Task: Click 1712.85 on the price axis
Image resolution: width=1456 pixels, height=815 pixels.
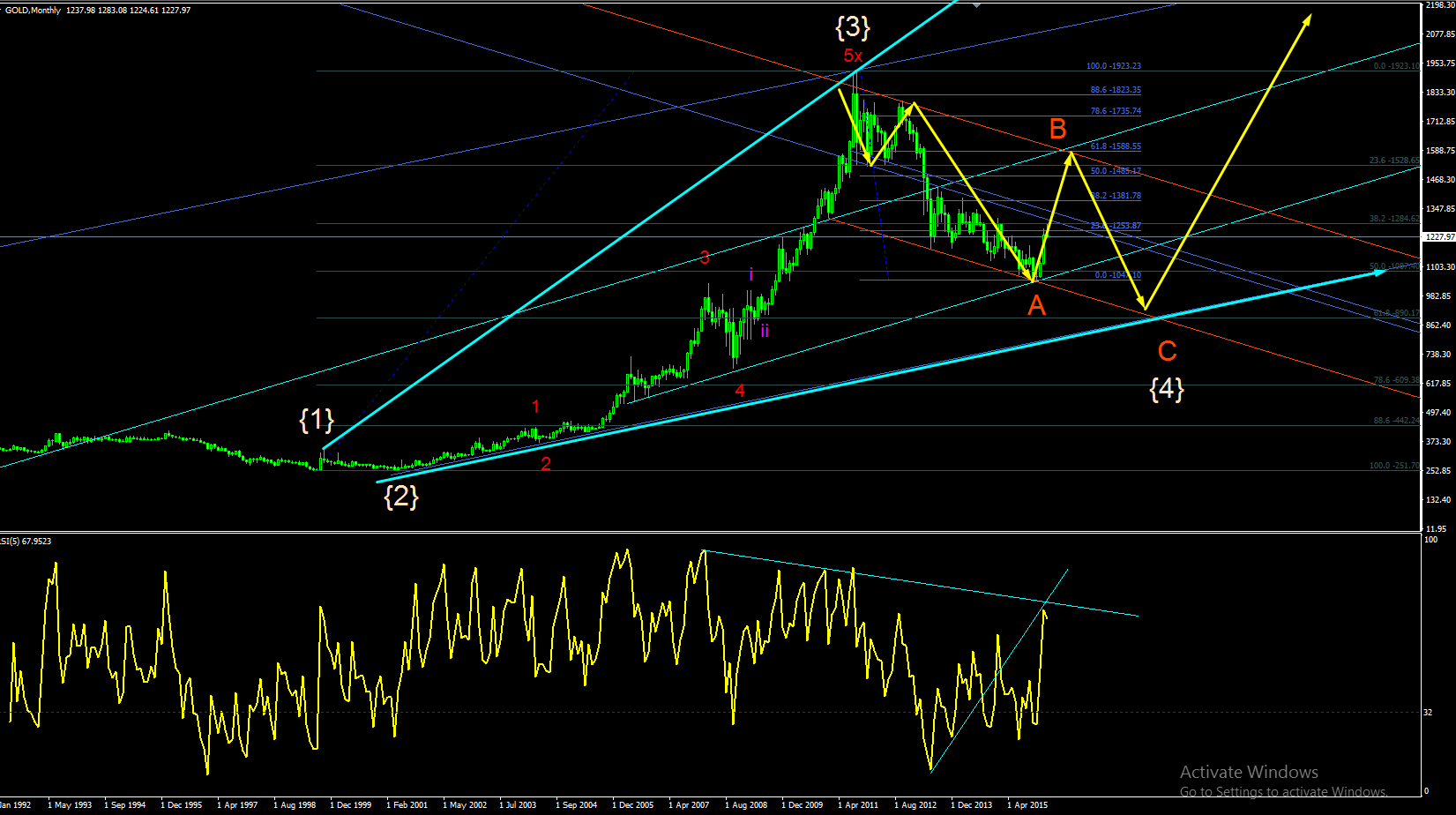Action: (x=1439, y=122)
